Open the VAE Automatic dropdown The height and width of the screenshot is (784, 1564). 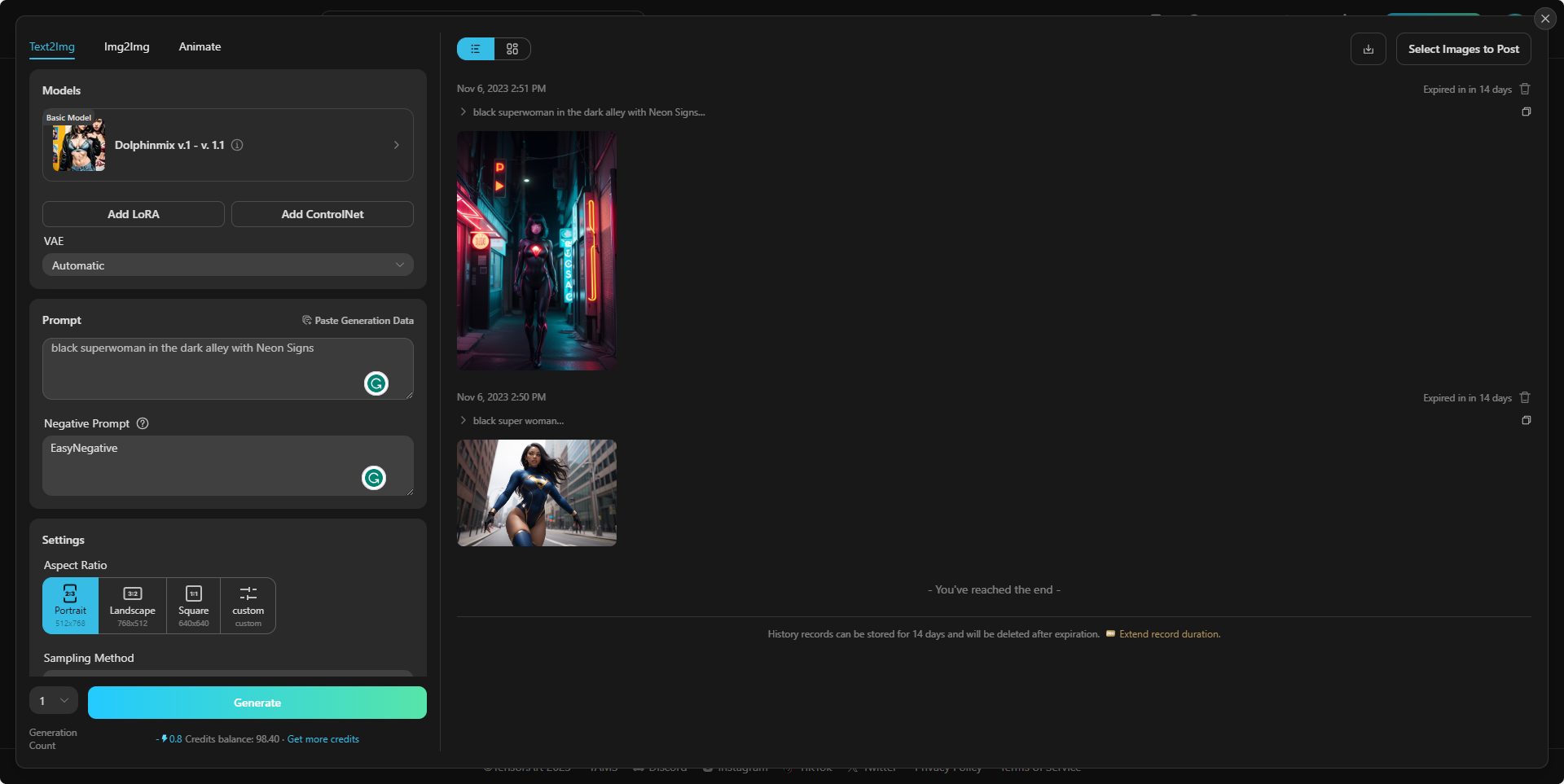click(x=228, y=265)
